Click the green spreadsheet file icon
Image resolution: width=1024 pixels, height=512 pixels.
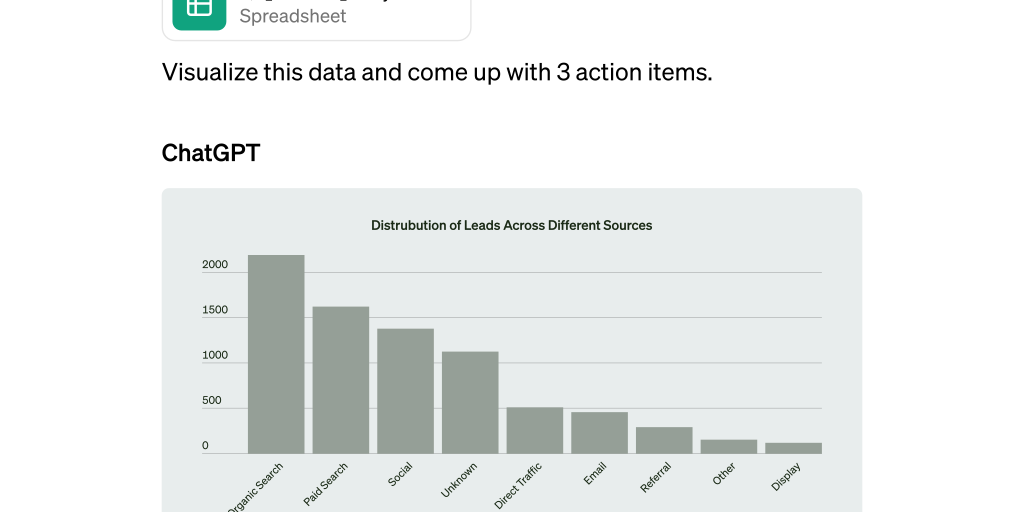[199, 10]
